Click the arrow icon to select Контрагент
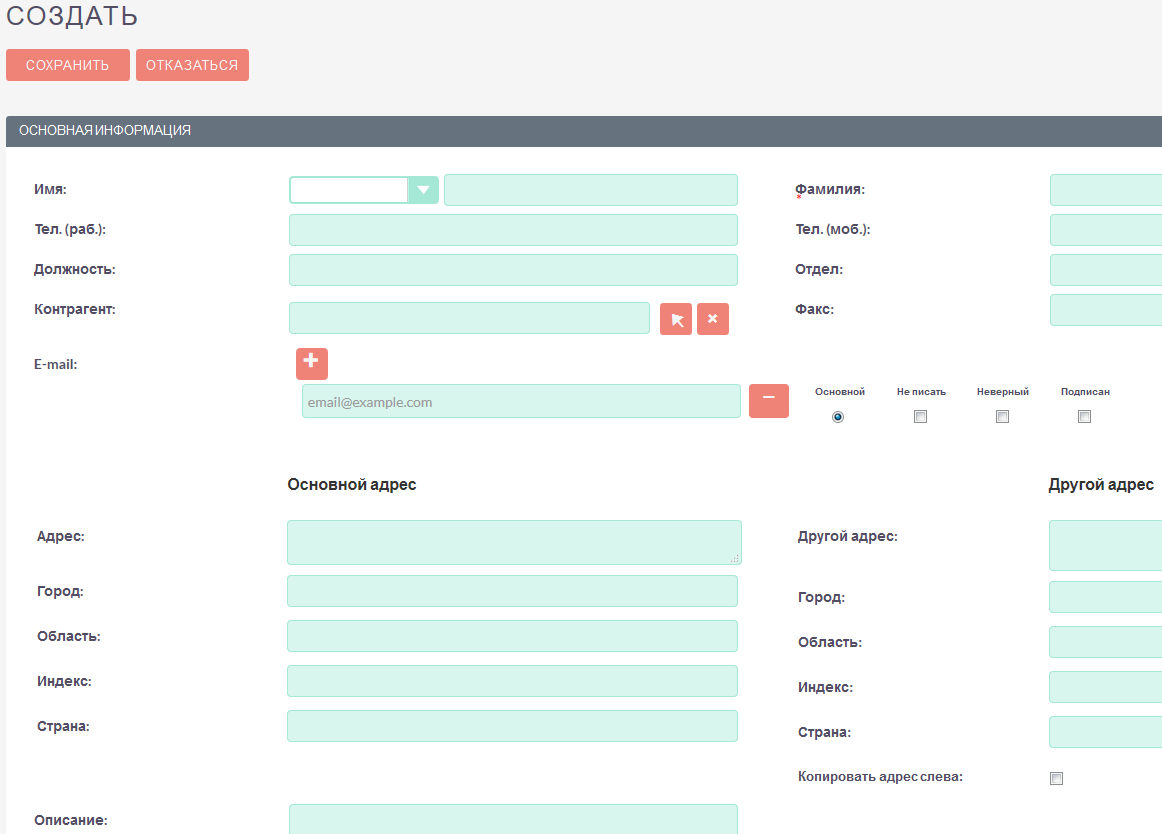 (676, 319)
